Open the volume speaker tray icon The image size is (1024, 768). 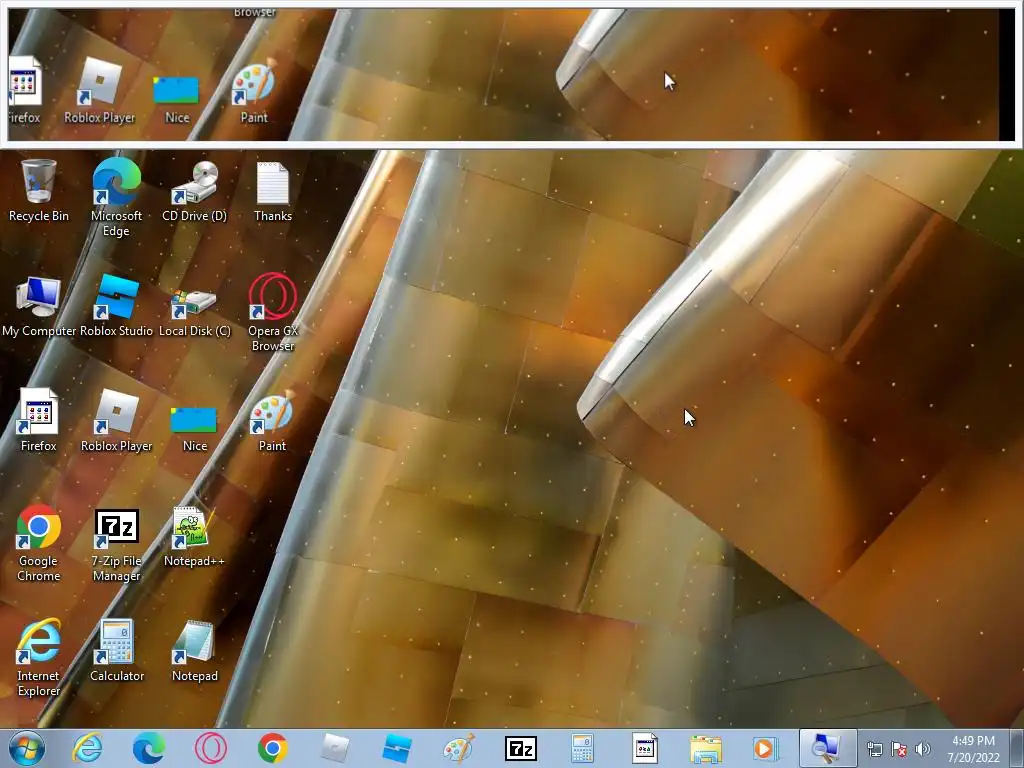pos(923,749)
